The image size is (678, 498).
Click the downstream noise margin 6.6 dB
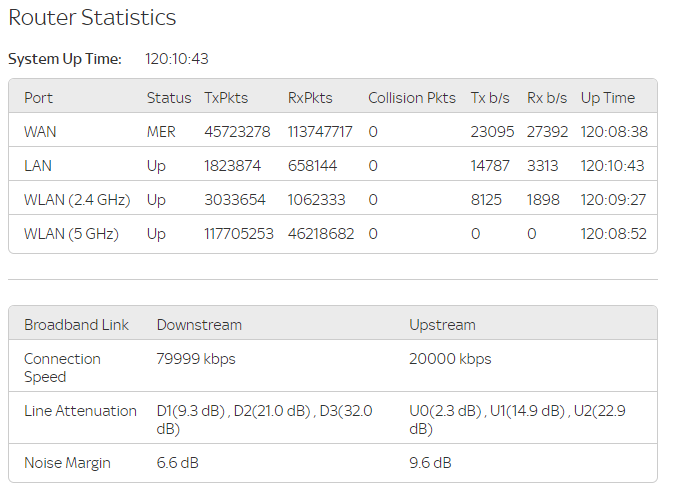(x=176, y=463)
